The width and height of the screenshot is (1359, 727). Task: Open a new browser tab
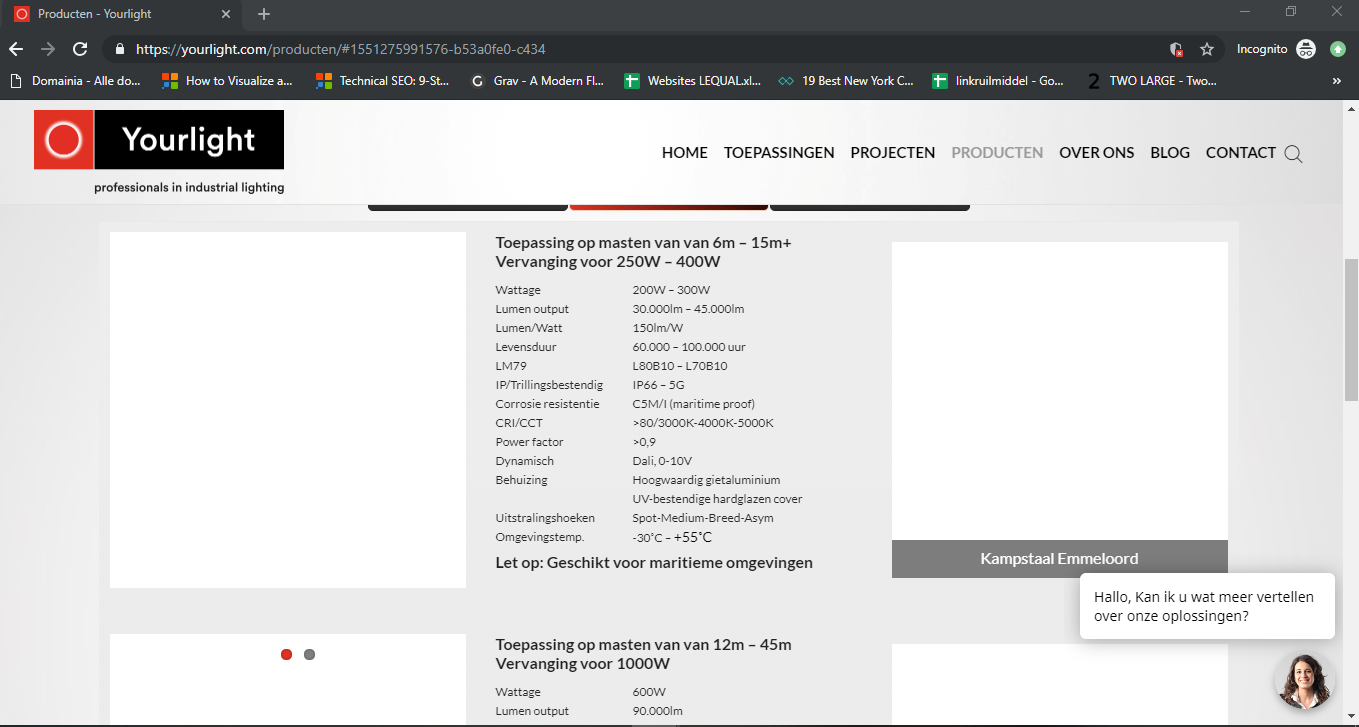(264, 14)
